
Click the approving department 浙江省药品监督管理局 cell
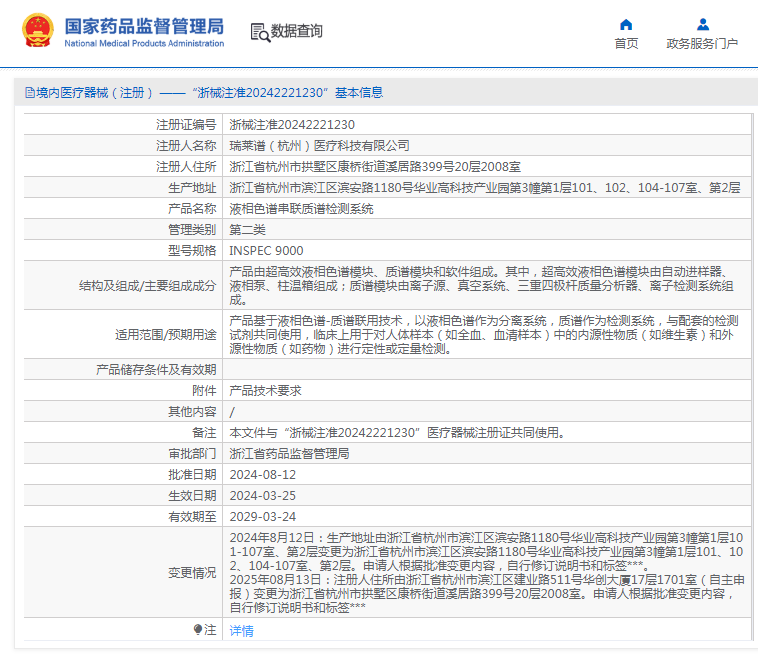pos(289,454)
